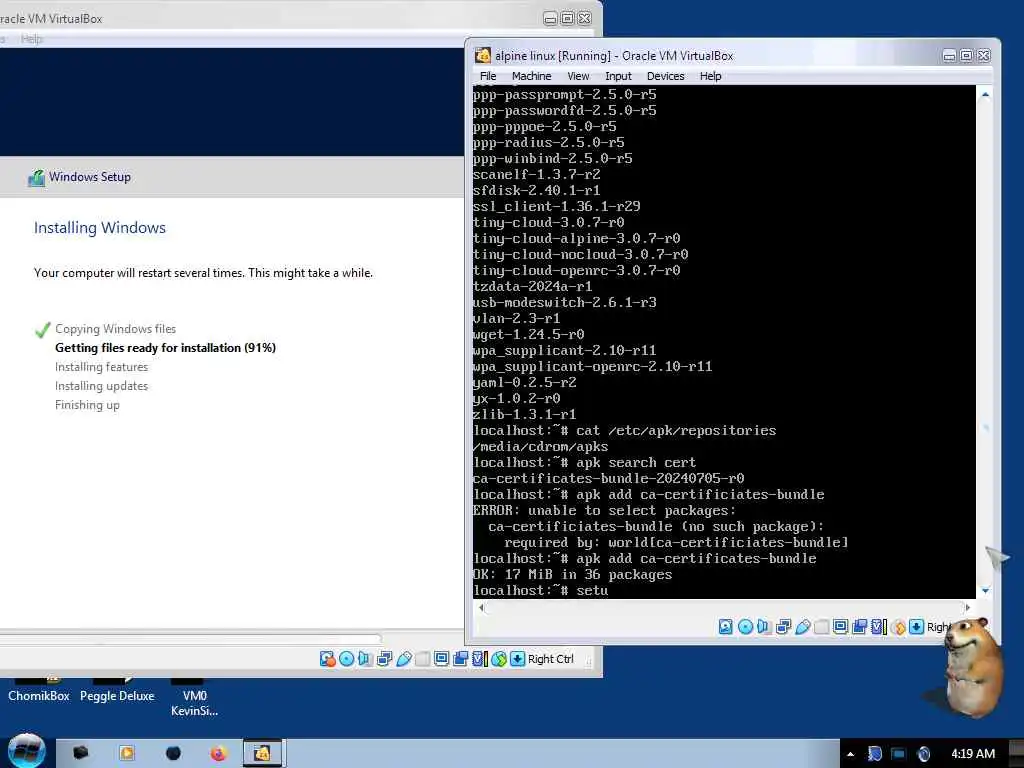The image size is (1024, 768).
Task: Click the alpine VM scrollbar down arrow
Action: (985, 590)
